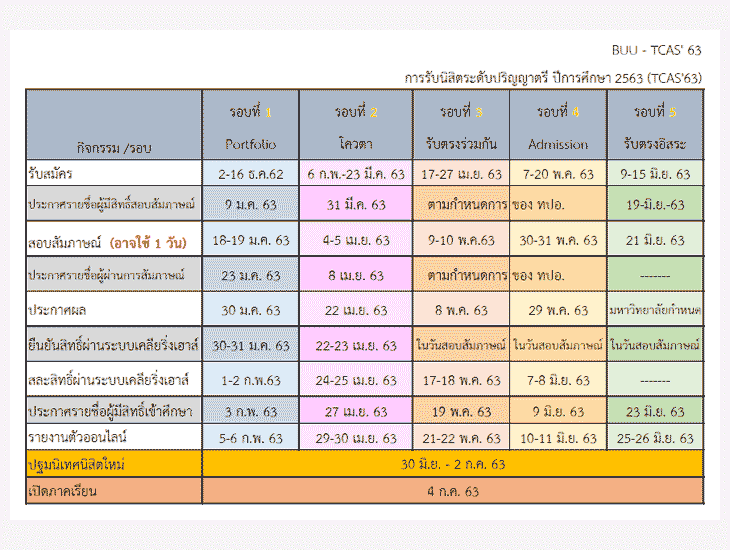
Task: Select the 'ยืนยันสิทธิ์ผ่านระบบเคลียริ่งเฮาส์' row label
Action: point(114,344)
